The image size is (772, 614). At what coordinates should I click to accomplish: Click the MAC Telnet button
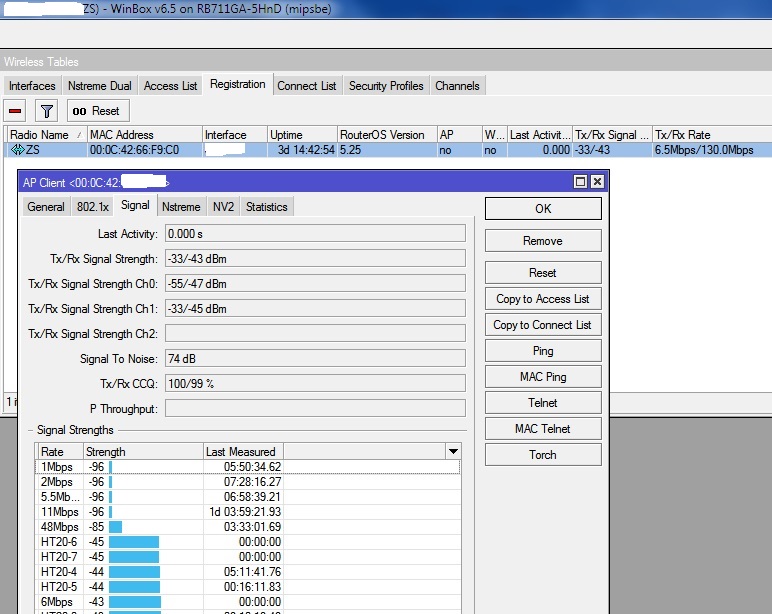543,429
